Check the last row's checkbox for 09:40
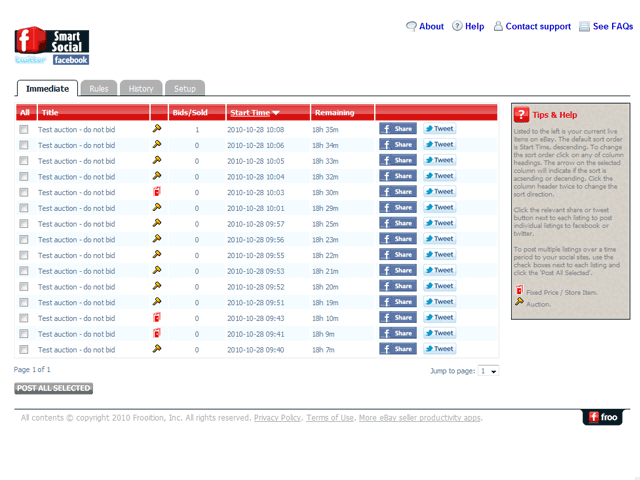The height and width of the screenshot is (480, 640). 24,349
